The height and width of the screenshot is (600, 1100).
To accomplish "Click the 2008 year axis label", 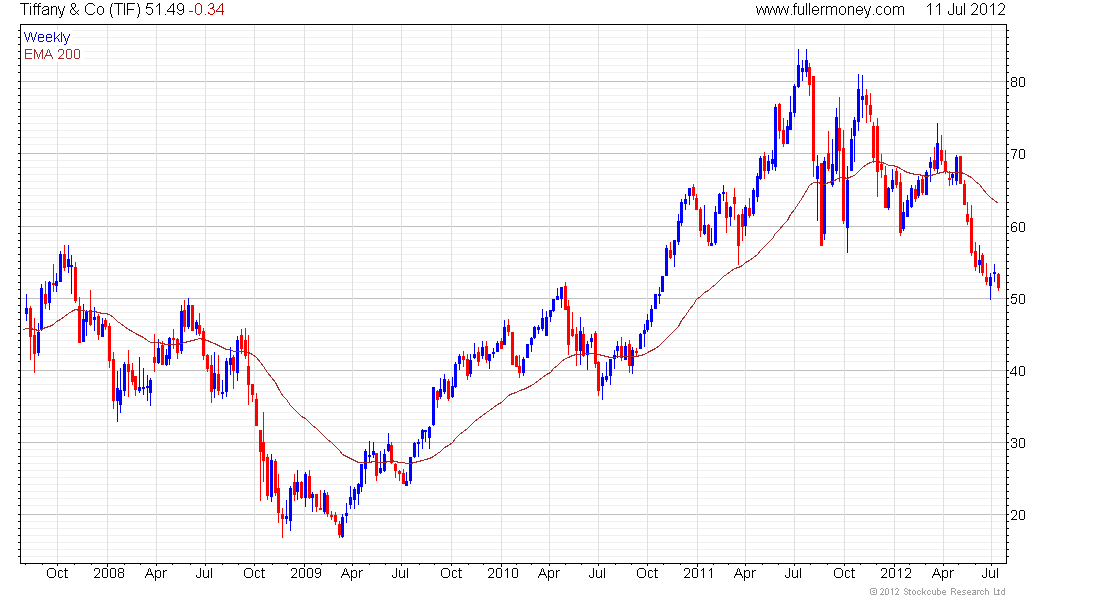I will pyautogui.click(x=109, y=573).
